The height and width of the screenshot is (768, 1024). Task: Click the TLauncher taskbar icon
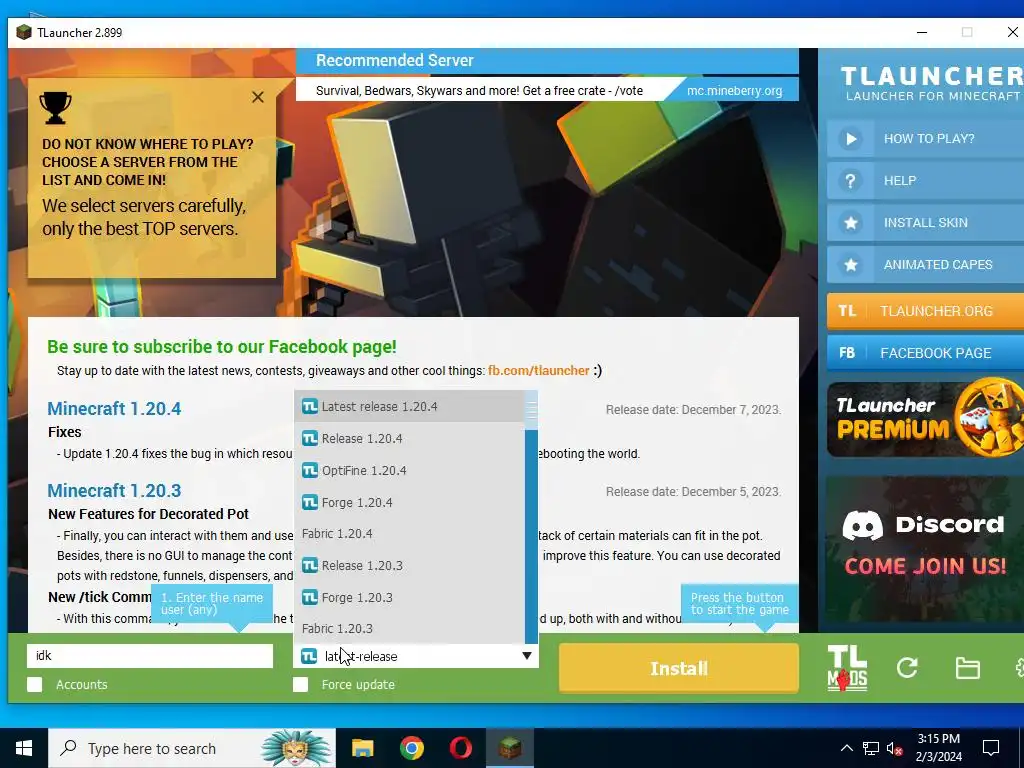[x=509, y=748]
